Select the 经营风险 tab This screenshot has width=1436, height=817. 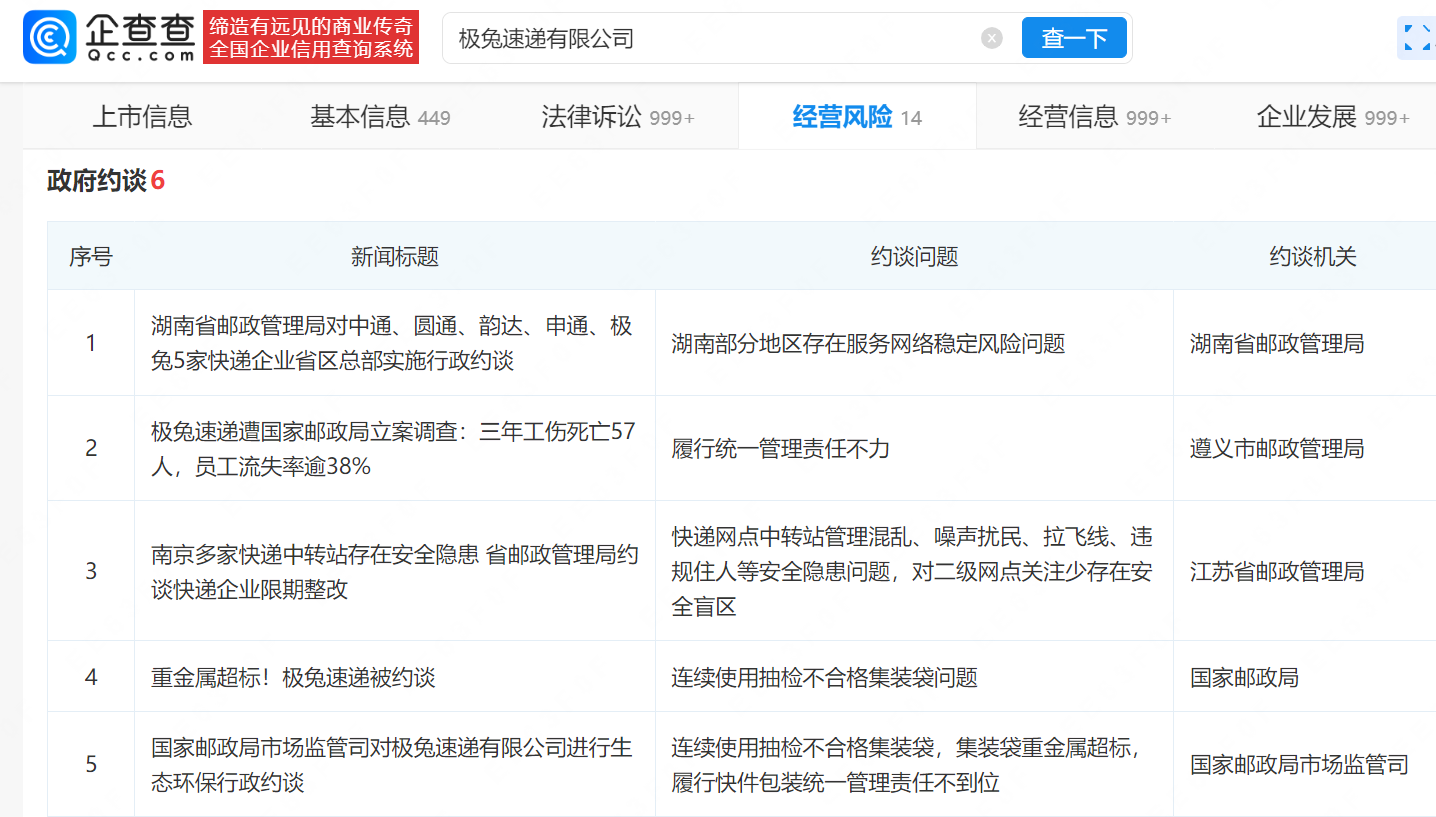coord(857,117)
